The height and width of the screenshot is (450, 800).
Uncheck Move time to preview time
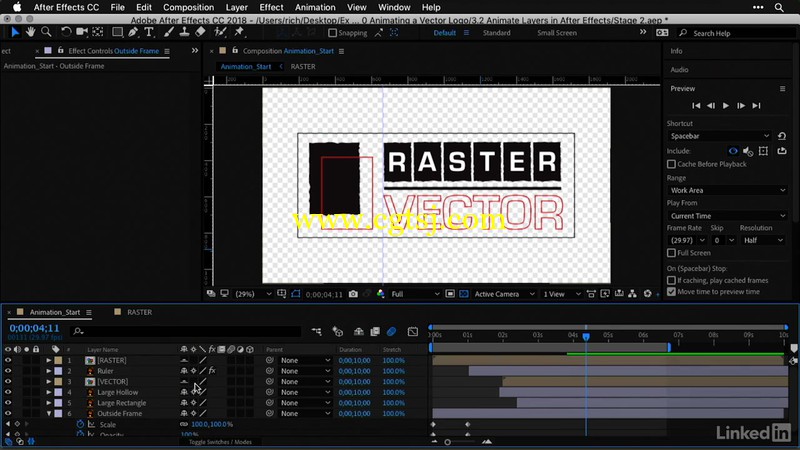pos(671,292)
